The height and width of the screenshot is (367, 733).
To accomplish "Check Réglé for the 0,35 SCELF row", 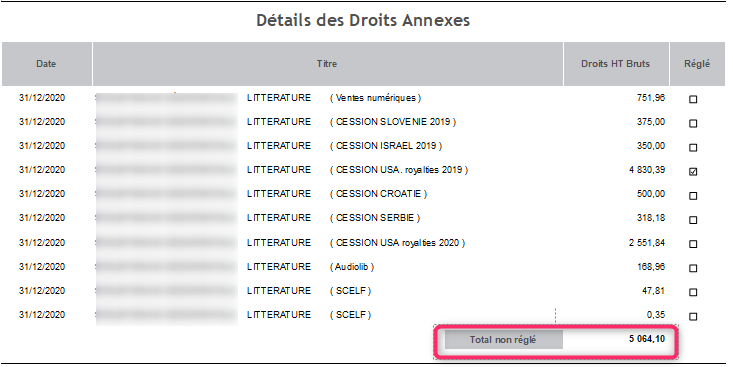I will 693,317.
